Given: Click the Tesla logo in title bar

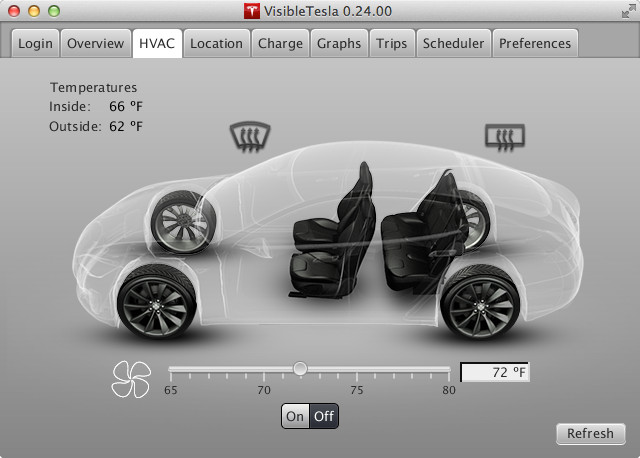Looking at the screenshot, I should click(252, 11).
